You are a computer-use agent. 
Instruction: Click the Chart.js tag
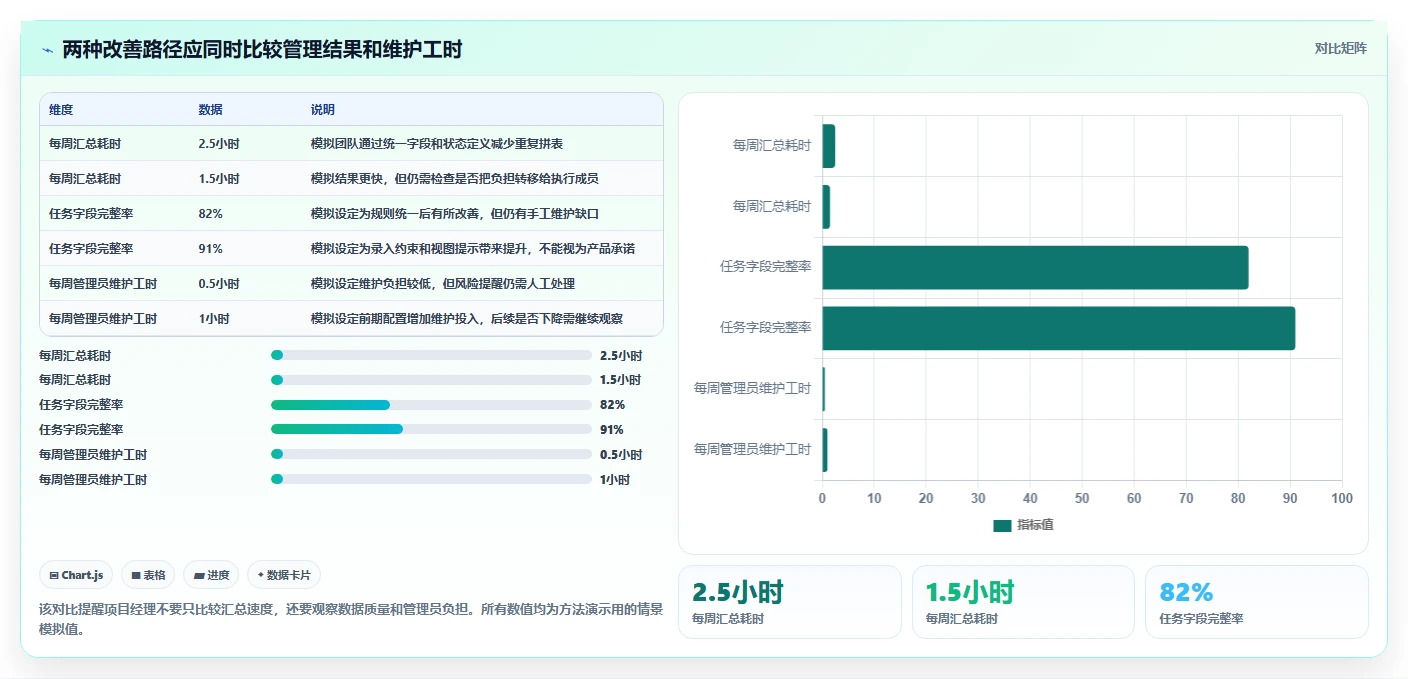pos(77,575)
